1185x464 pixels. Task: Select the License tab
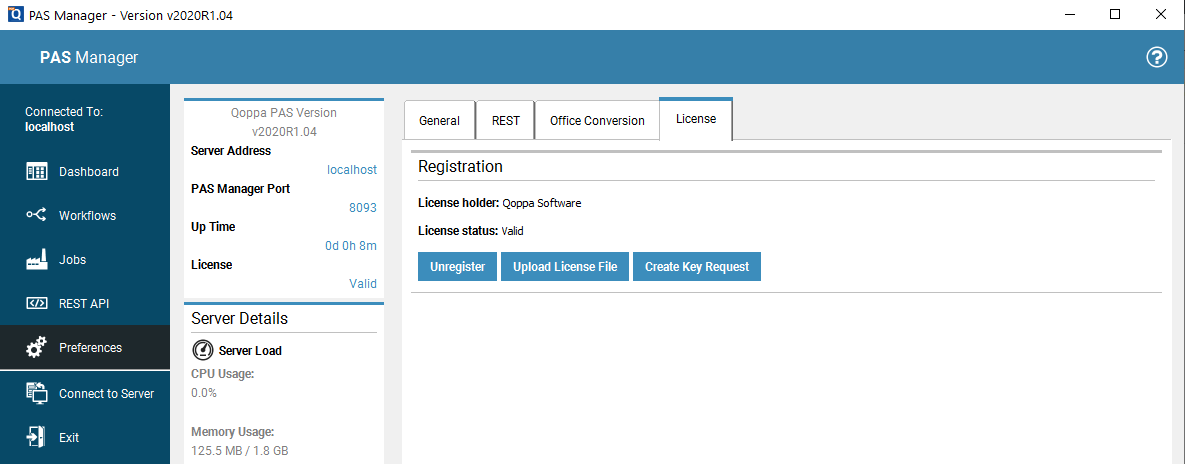click(x=695, y=119)
